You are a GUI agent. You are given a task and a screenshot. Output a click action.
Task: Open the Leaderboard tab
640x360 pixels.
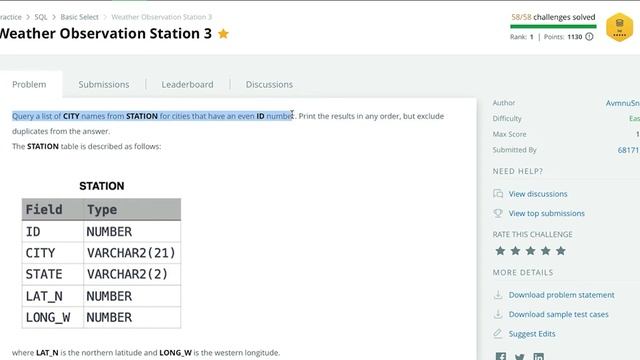[x=187, y=84]
